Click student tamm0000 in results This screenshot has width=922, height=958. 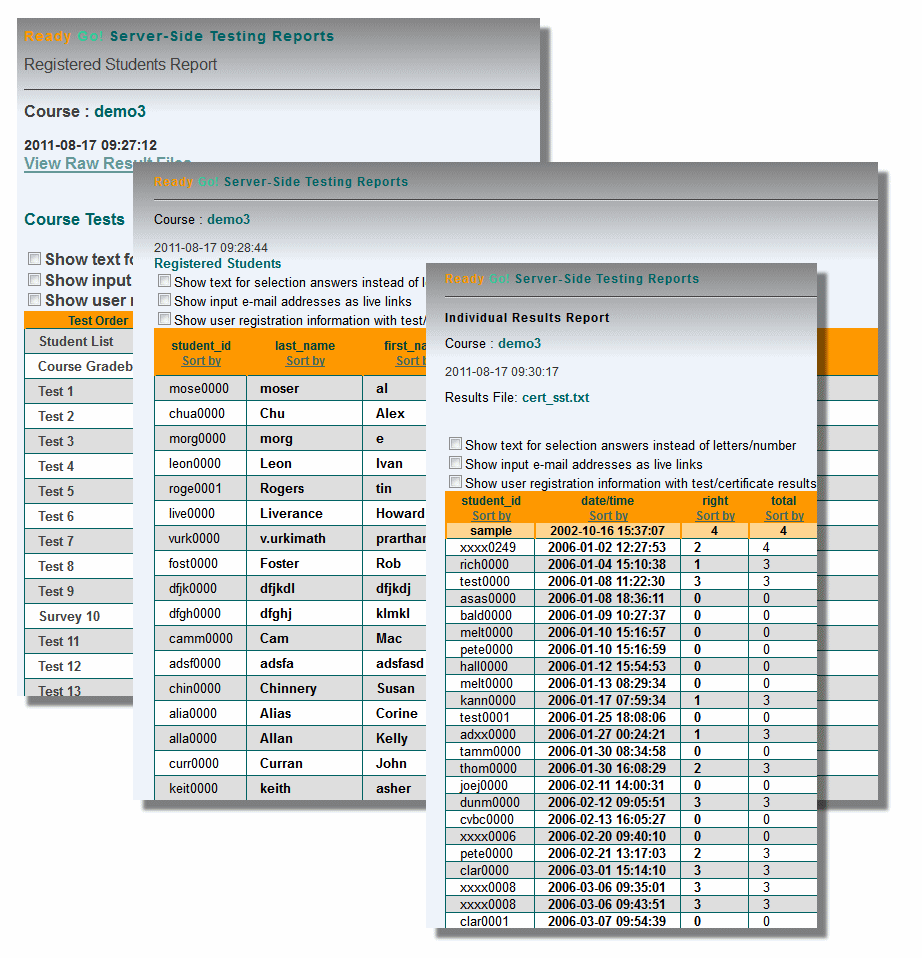click(490, 751)
